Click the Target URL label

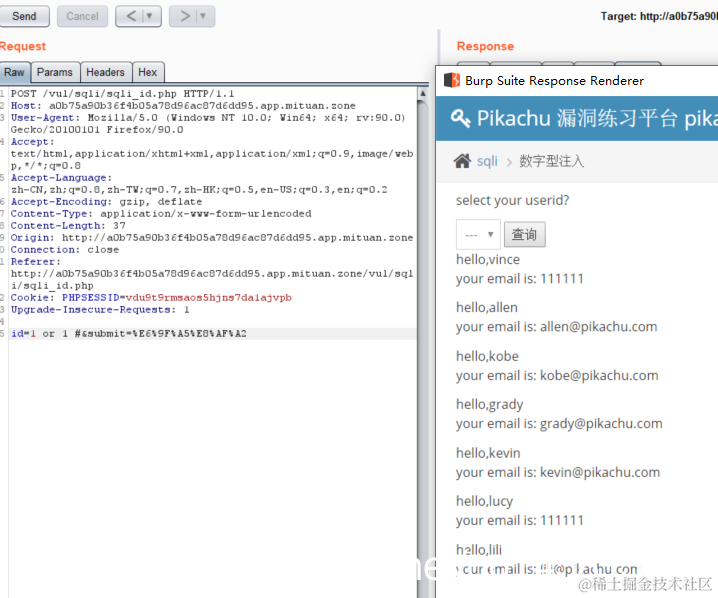coord(659,16)
